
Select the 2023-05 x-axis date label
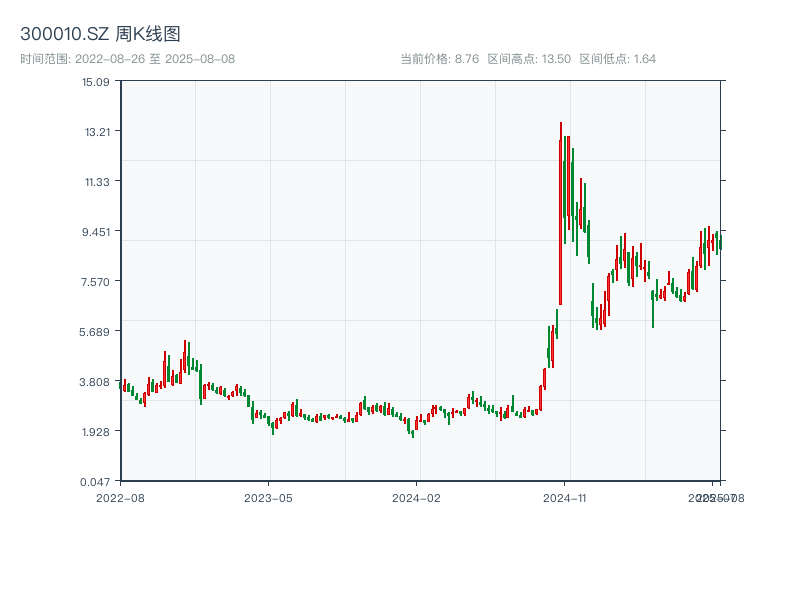[268, 497]
